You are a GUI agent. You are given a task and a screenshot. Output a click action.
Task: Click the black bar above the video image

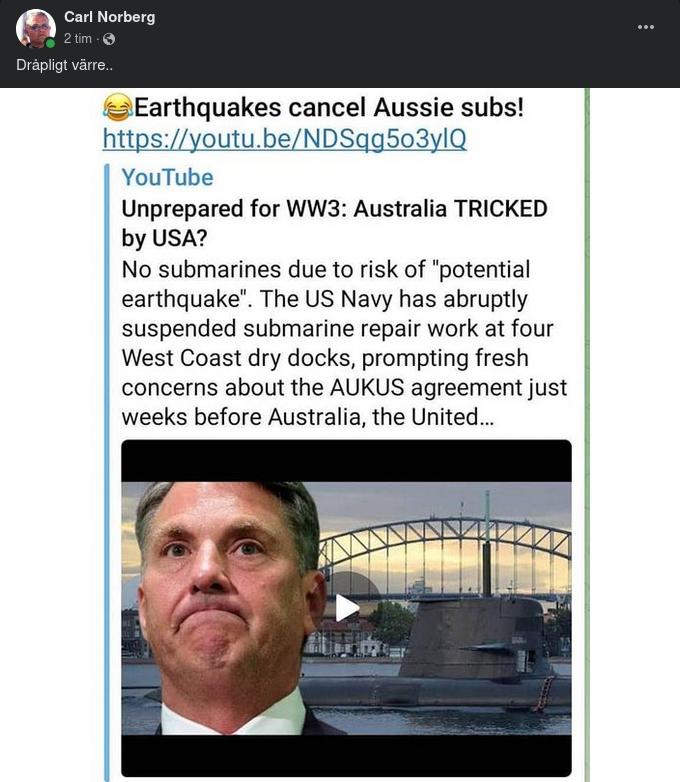[x=346, y=460]
